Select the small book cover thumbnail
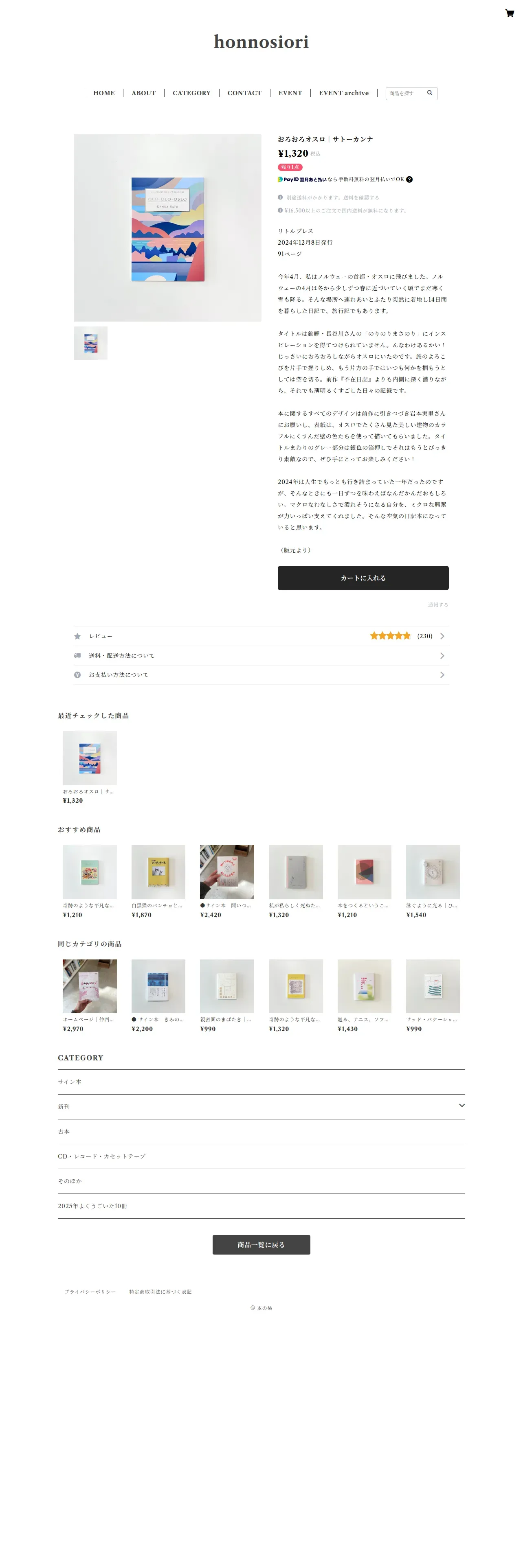The image size is (523, 1568). [x=91, y=343]
